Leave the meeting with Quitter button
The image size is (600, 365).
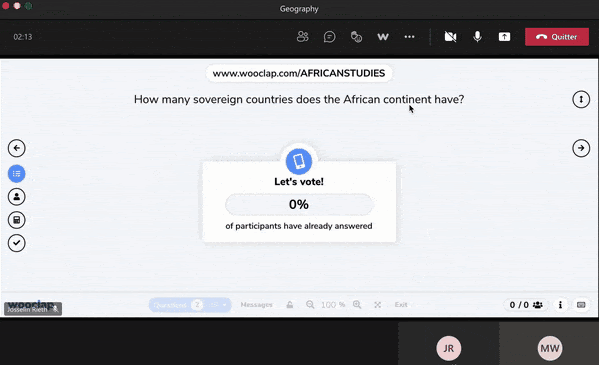(x=557, y=37)
